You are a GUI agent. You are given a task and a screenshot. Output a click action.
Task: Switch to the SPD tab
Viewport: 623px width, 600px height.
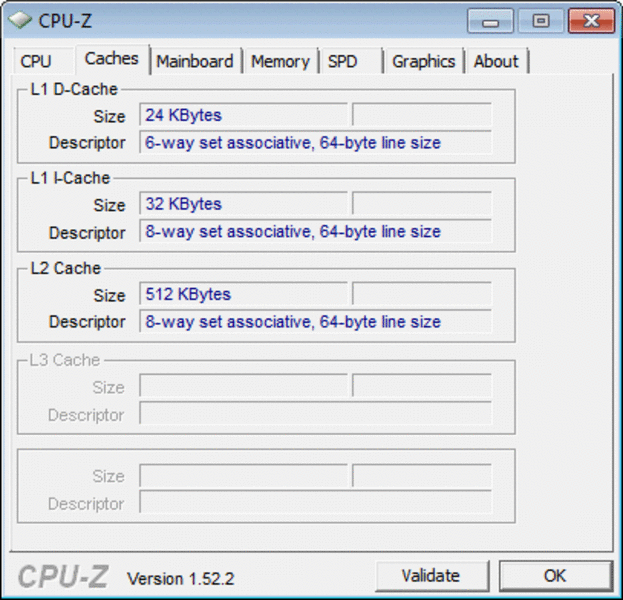coord(350,62)
